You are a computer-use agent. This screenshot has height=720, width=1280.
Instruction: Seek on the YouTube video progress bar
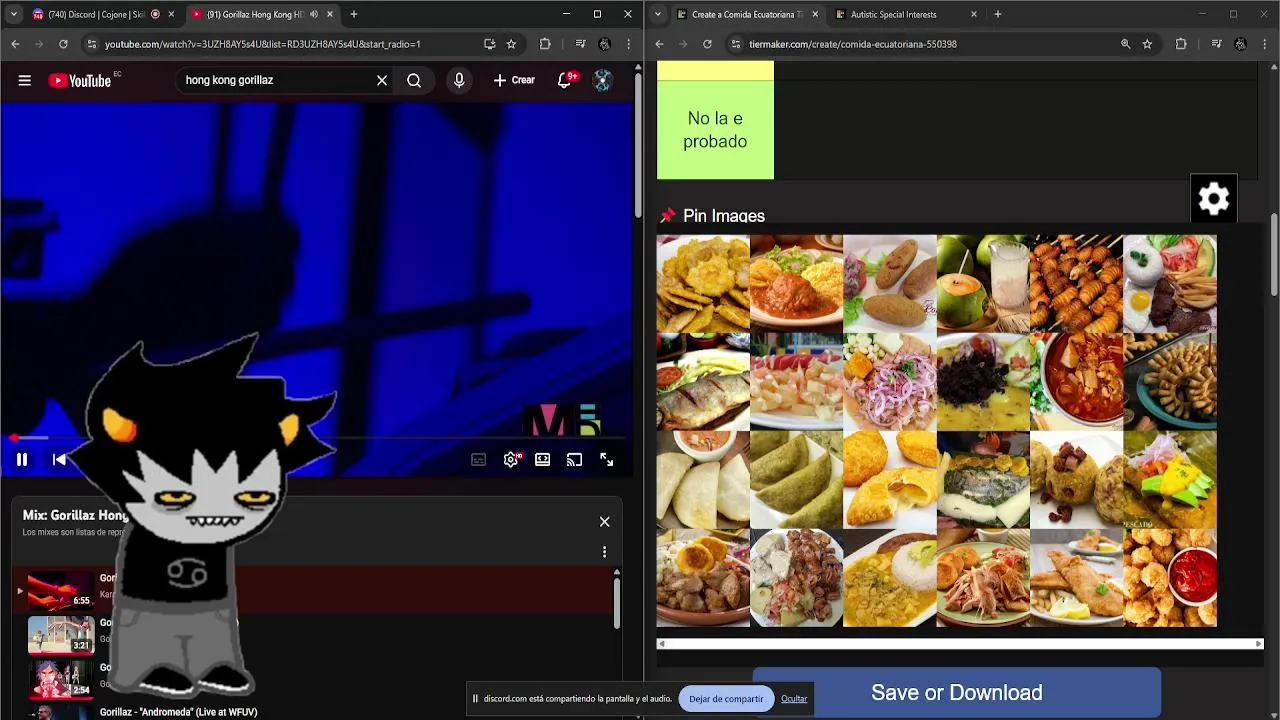316,438
